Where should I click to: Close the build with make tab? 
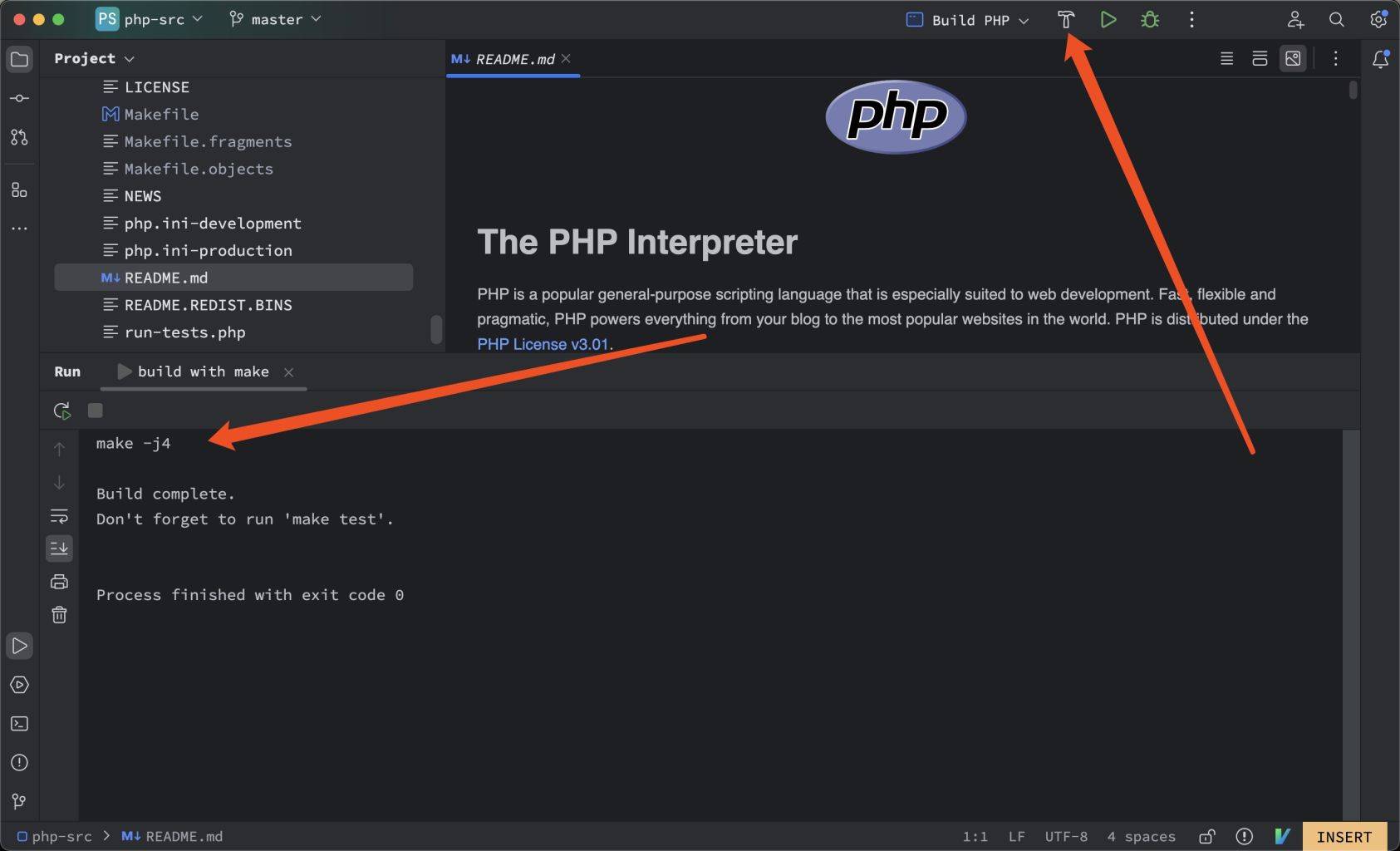[288, 372]
